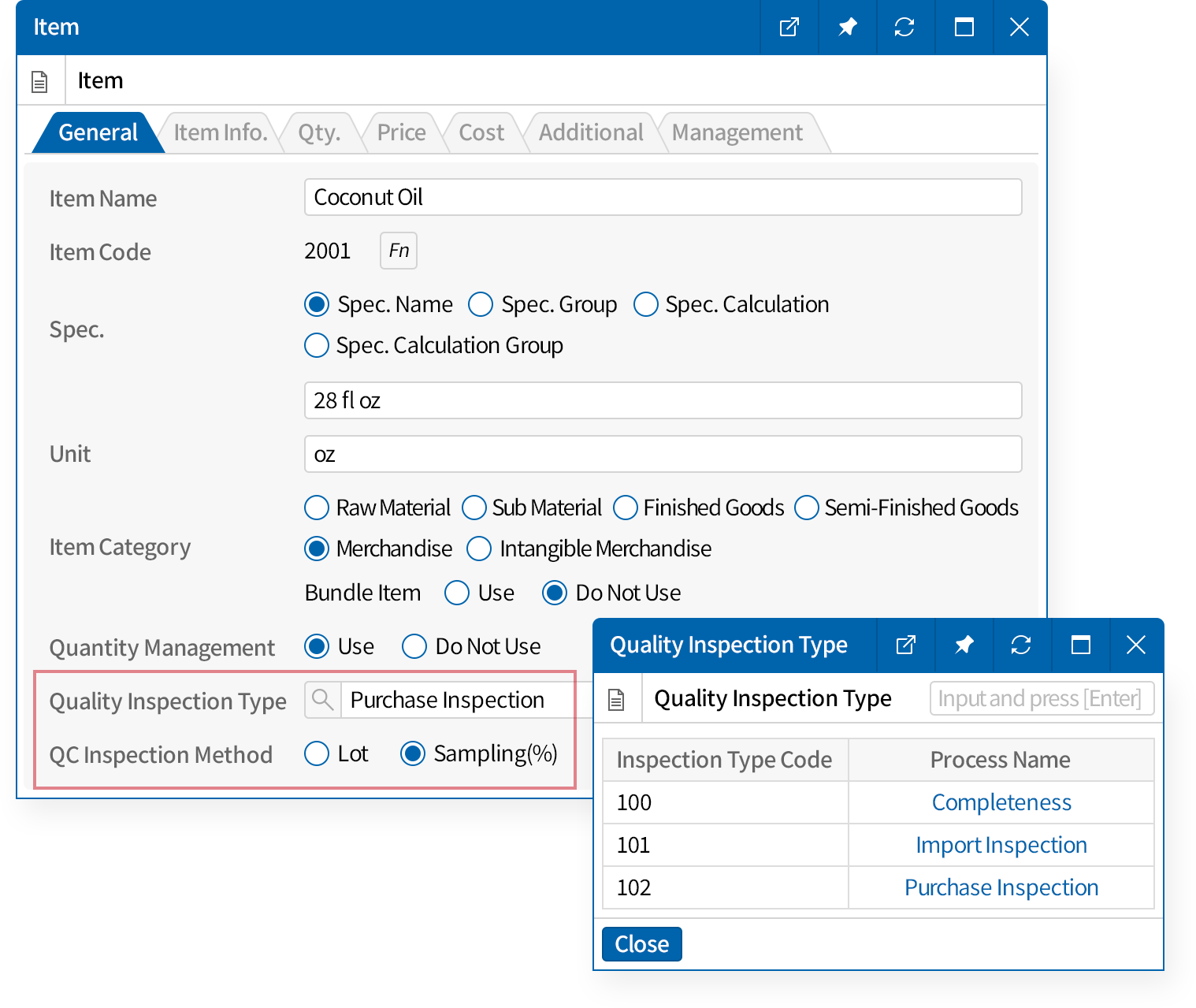This screenshot has width=1196, height=1008.
Task: Focus the Quality Inspection Type search box
Action: [1041, 698]
